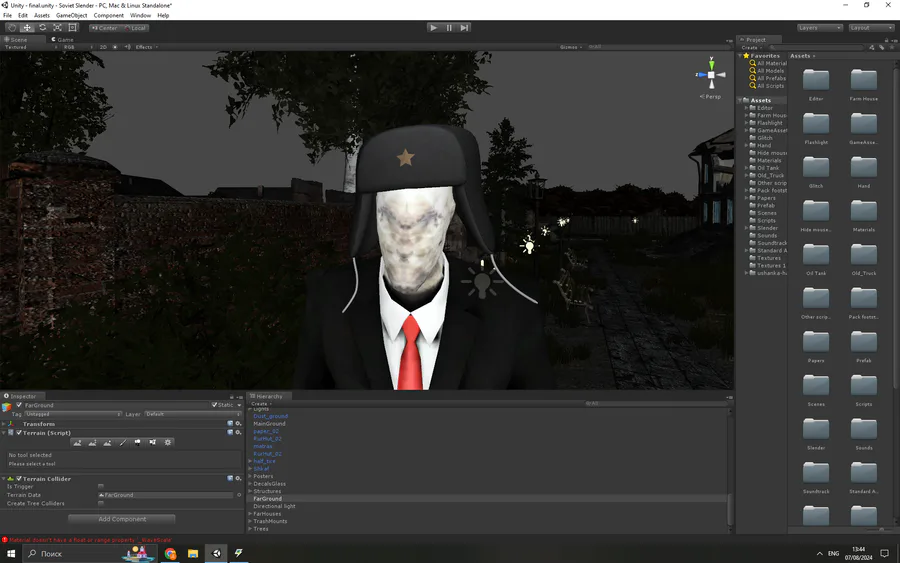900x563 pixels.
Task: Open Editor folder thumbnail in Assets
Action: [x=816, y=80]
